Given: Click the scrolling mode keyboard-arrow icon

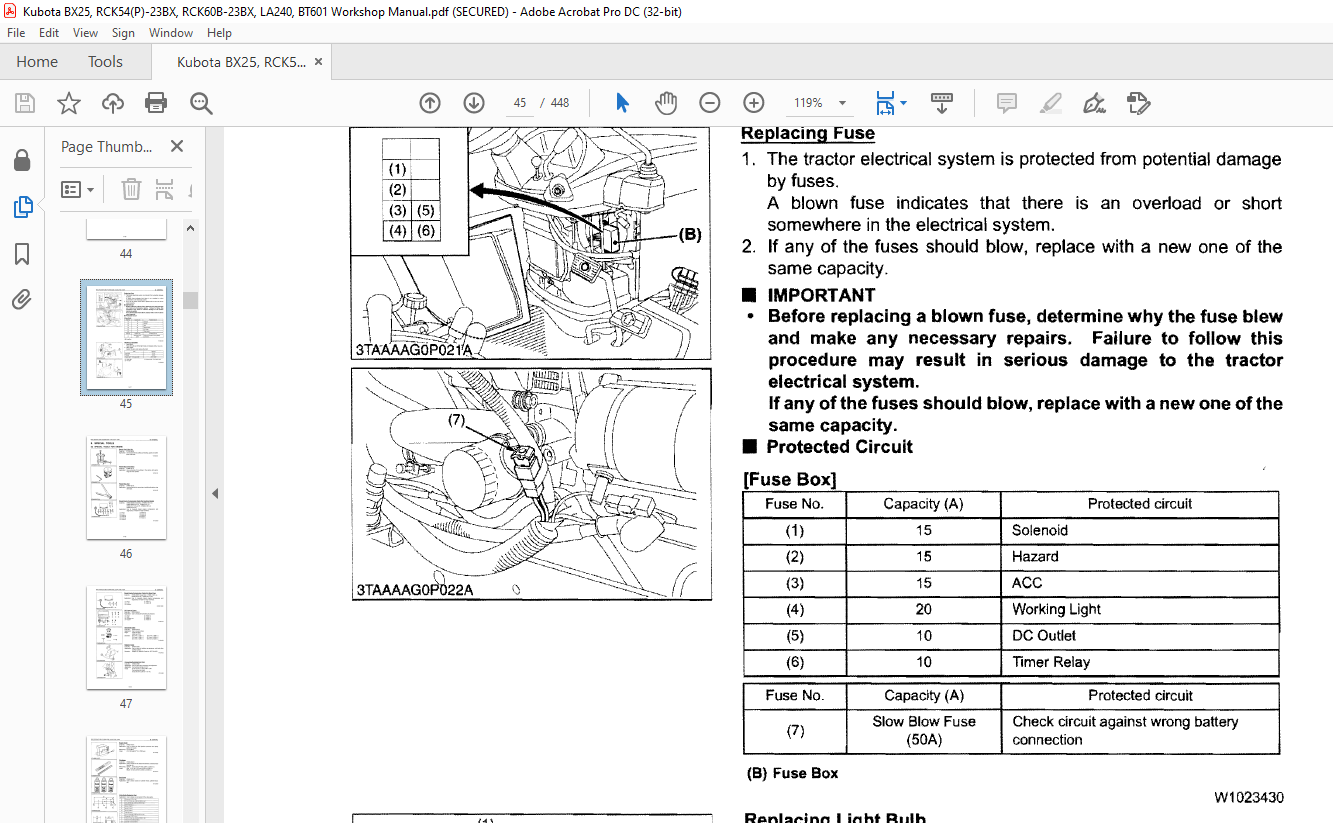Looking at the screenshot, I should point(942,103).
